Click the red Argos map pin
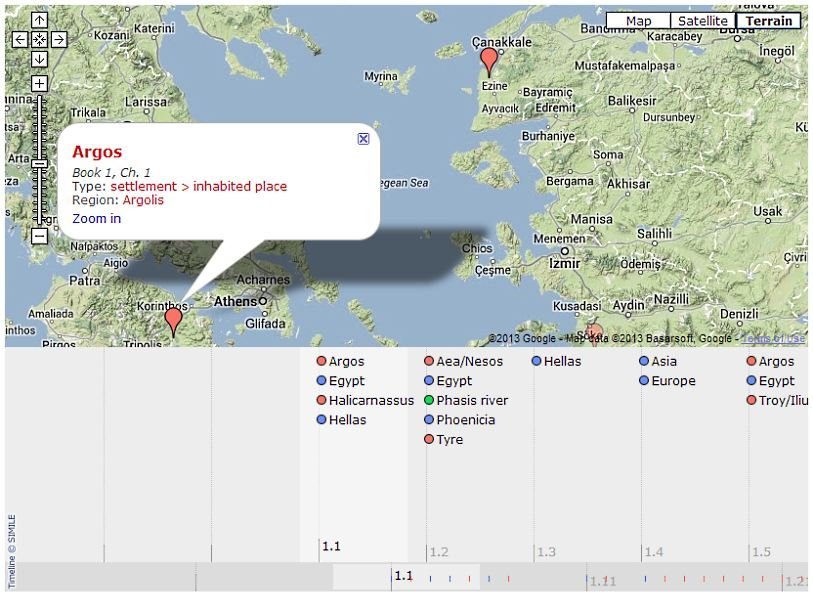The image size is (813, 610). tap(173, 320)
